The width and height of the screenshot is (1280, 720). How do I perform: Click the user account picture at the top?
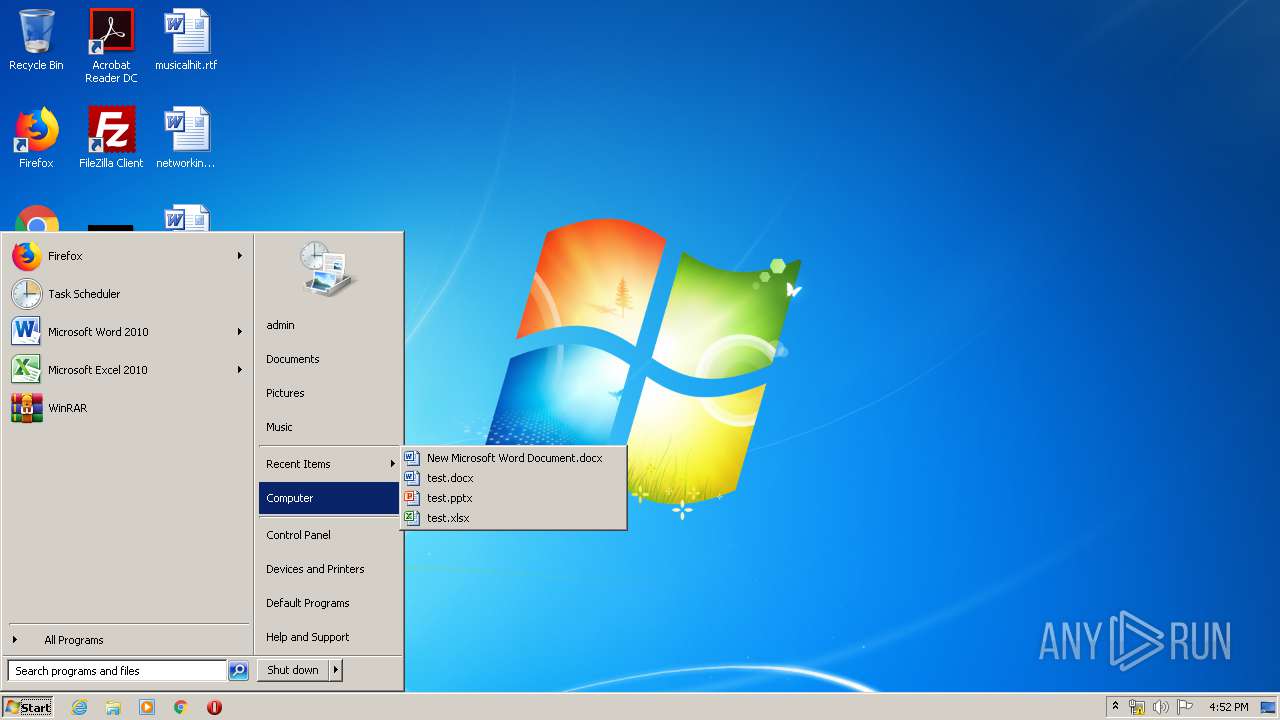tap(328, 268)
